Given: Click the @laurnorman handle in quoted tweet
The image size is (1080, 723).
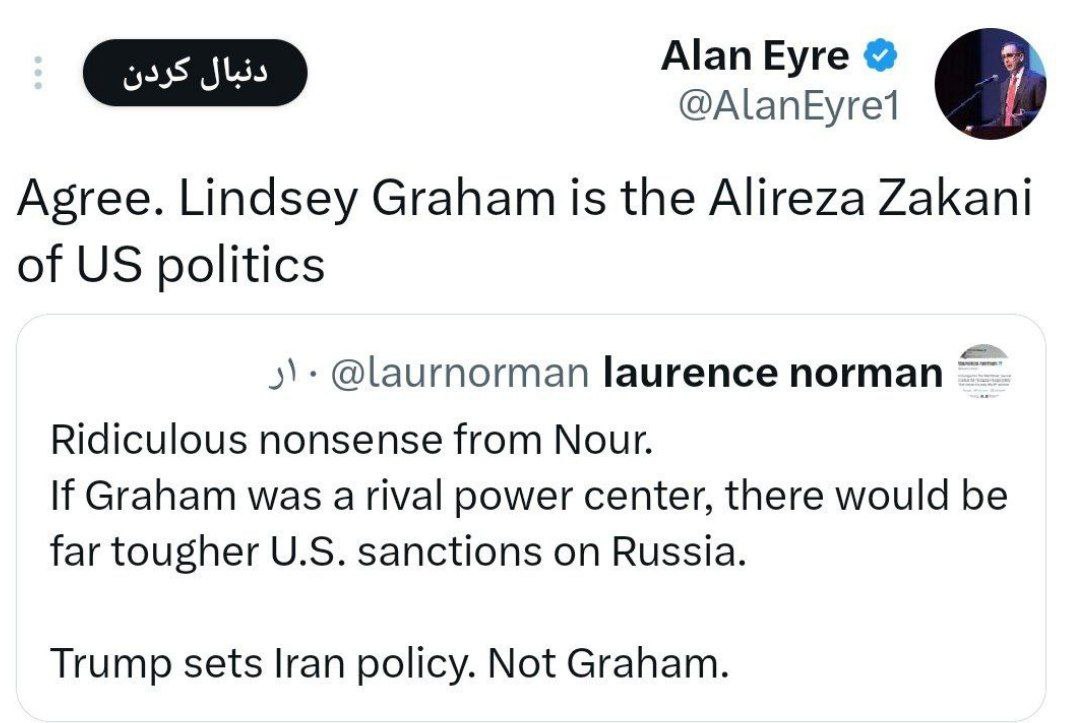Looking at the screenshot, I should tap(457, 373).
